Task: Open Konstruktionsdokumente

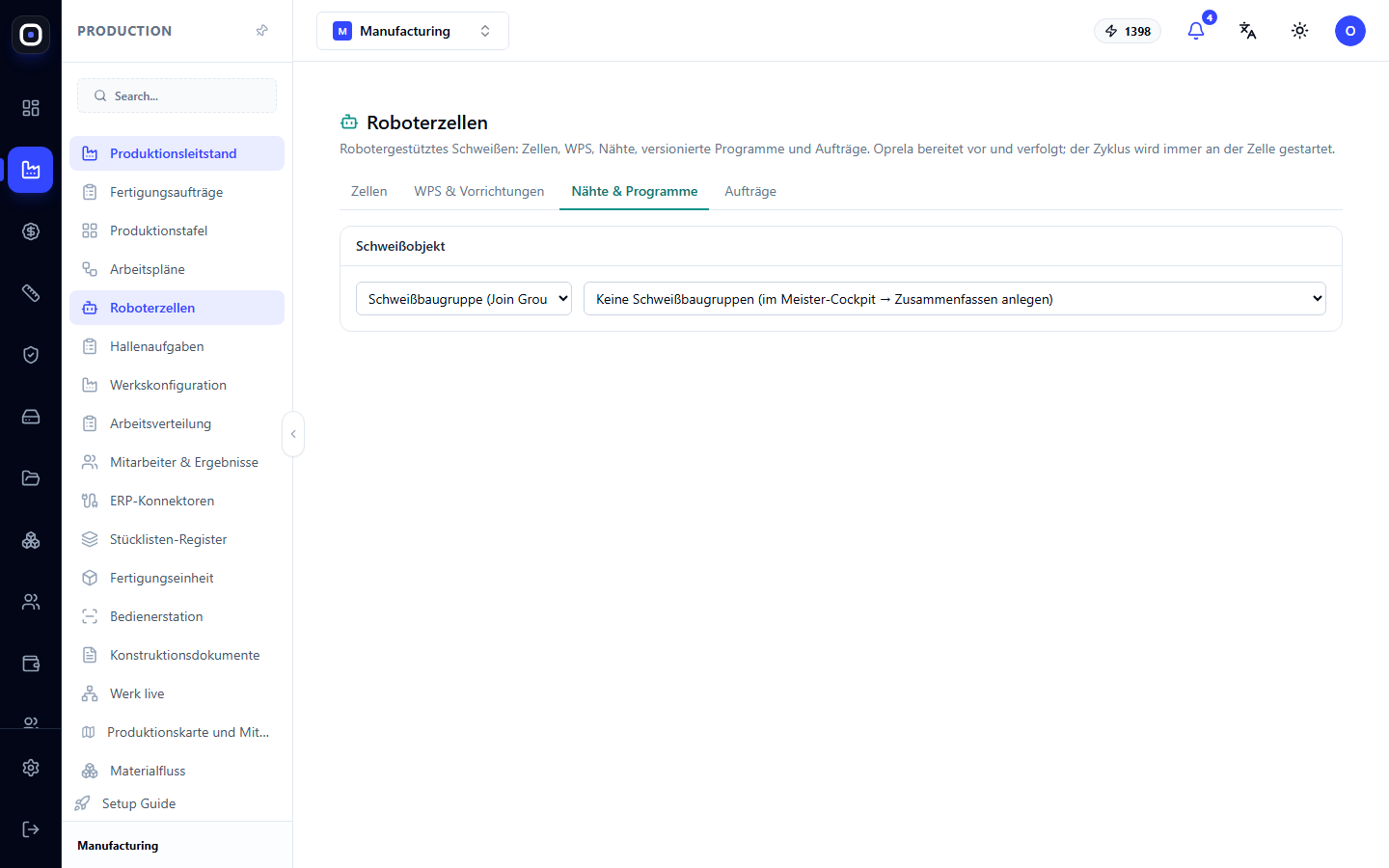Action: pyautogui.click(x=177, y=655)
